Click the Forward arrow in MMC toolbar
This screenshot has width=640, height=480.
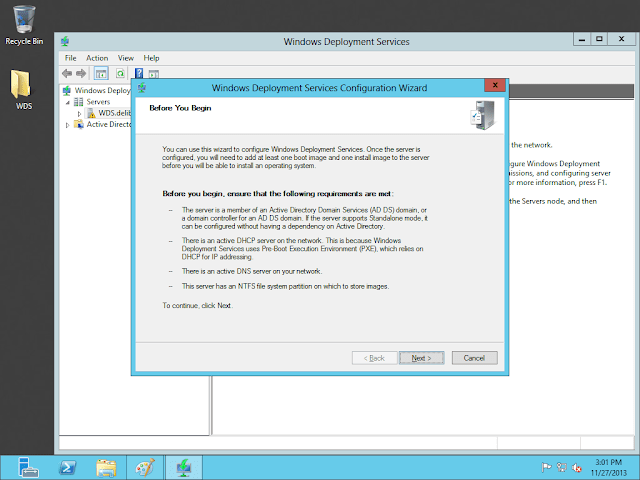[82, 73]
